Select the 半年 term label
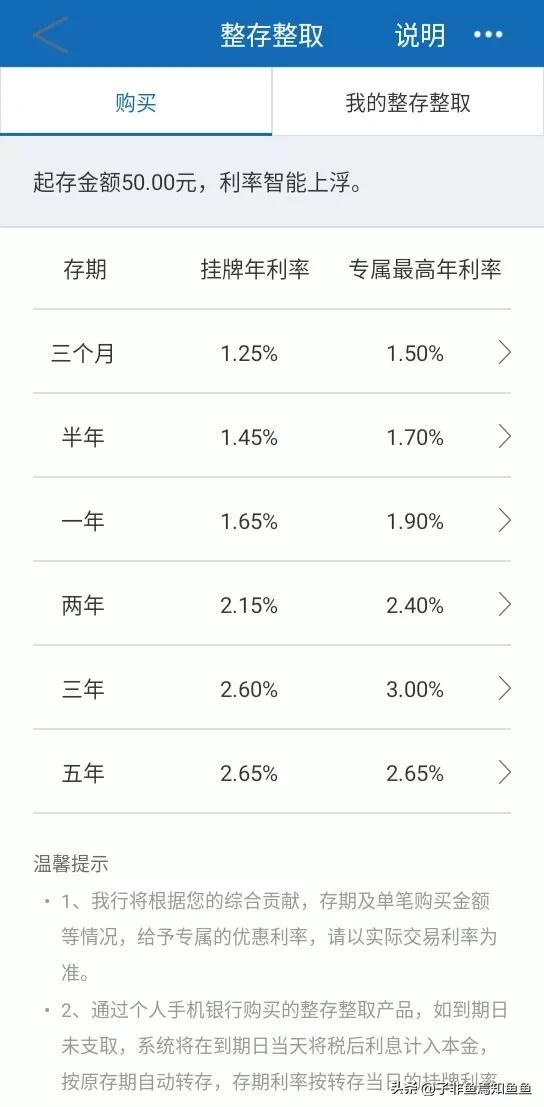544x1107 pixels. [x=83, y=437]
